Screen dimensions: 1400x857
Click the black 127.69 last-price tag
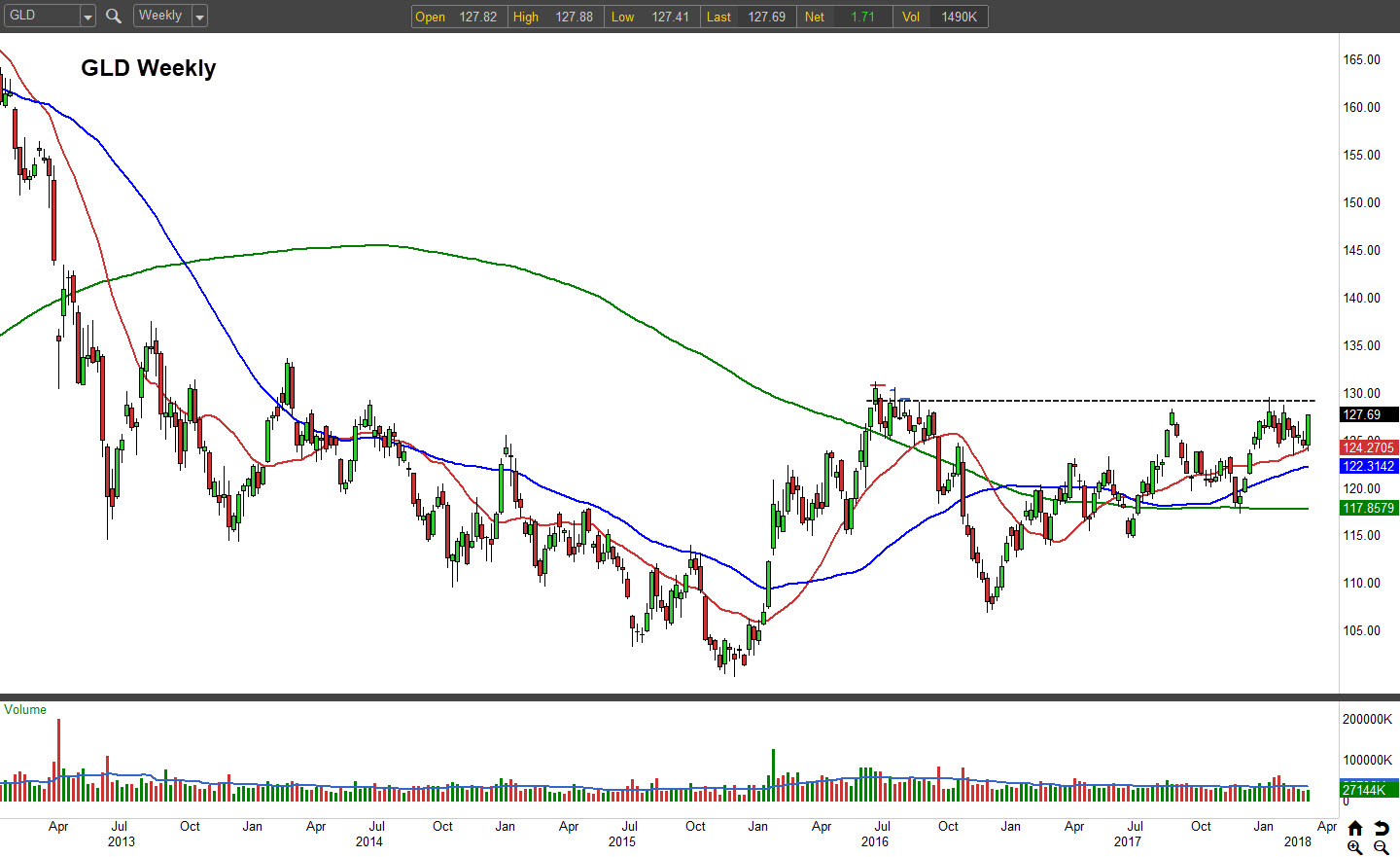(1369, 414)
